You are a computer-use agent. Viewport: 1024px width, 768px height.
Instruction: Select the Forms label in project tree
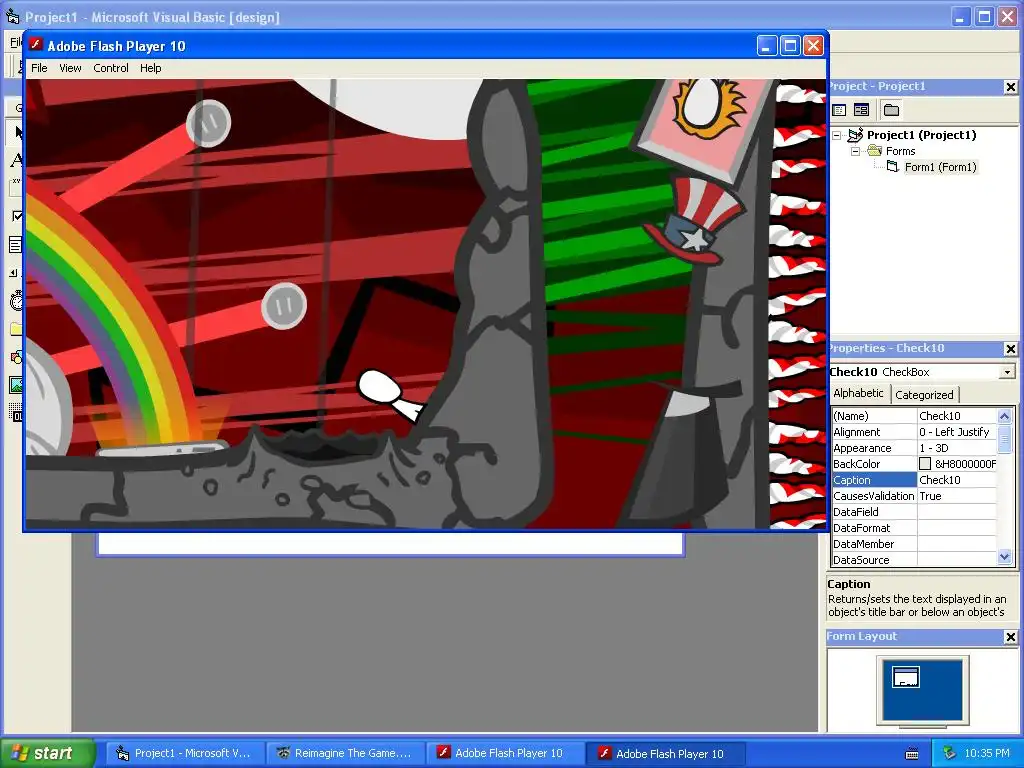(901, 151)
